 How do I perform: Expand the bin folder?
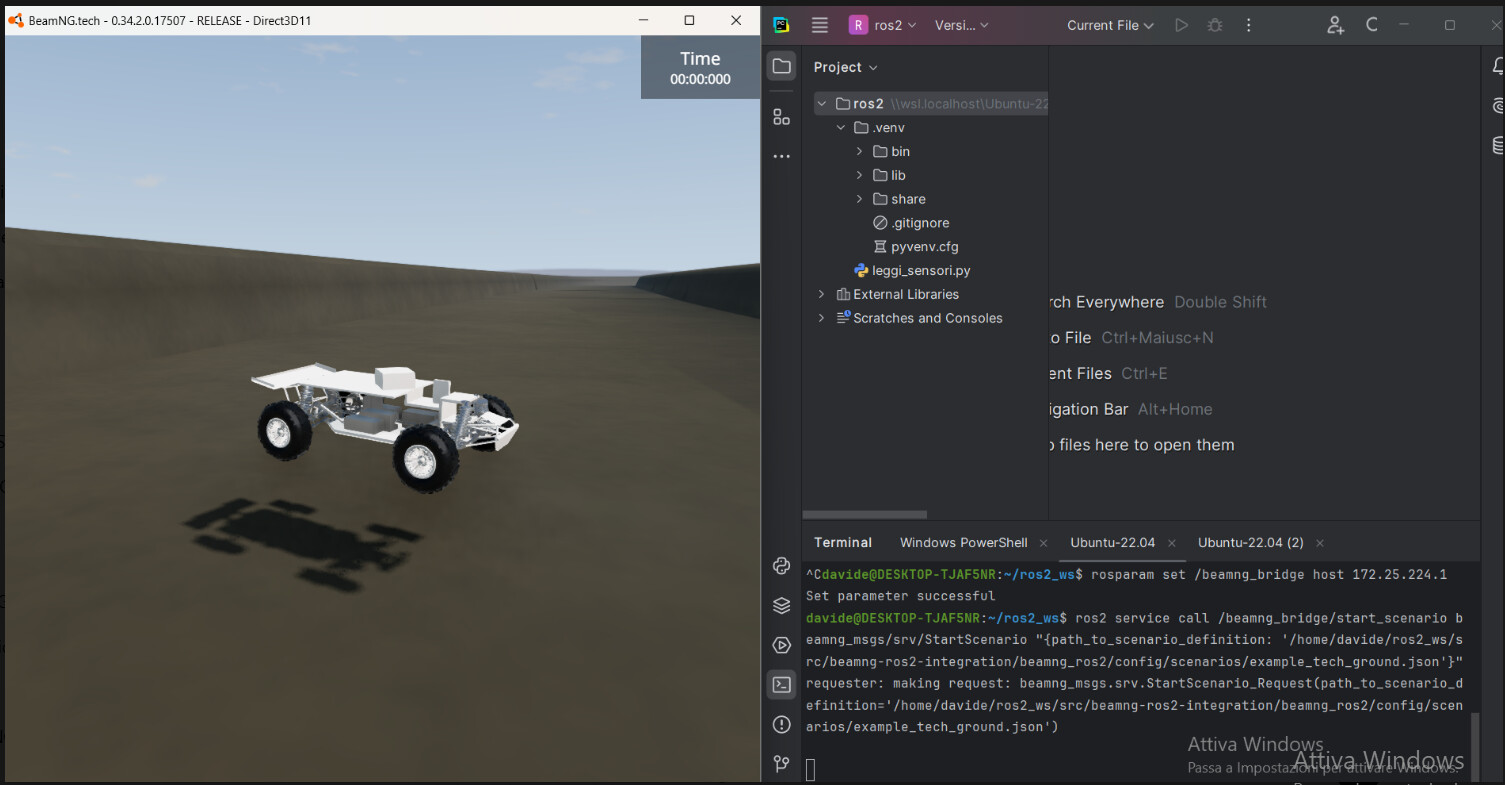tap(859, 152)
